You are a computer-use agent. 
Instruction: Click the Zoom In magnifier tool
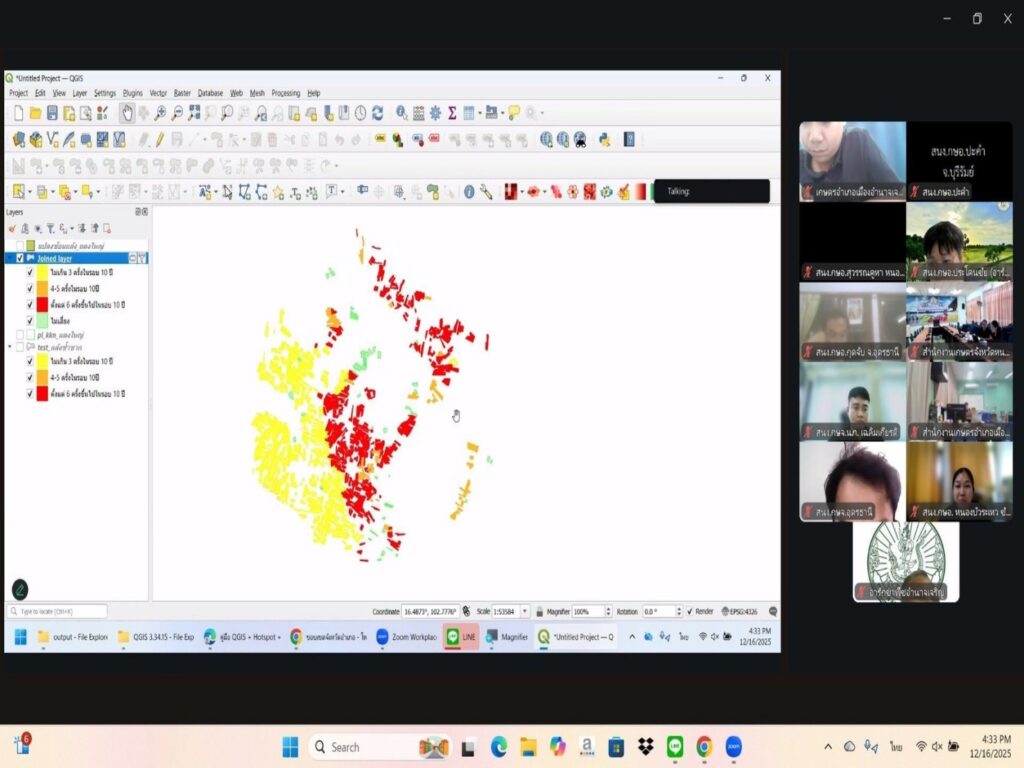pos(160,113)
